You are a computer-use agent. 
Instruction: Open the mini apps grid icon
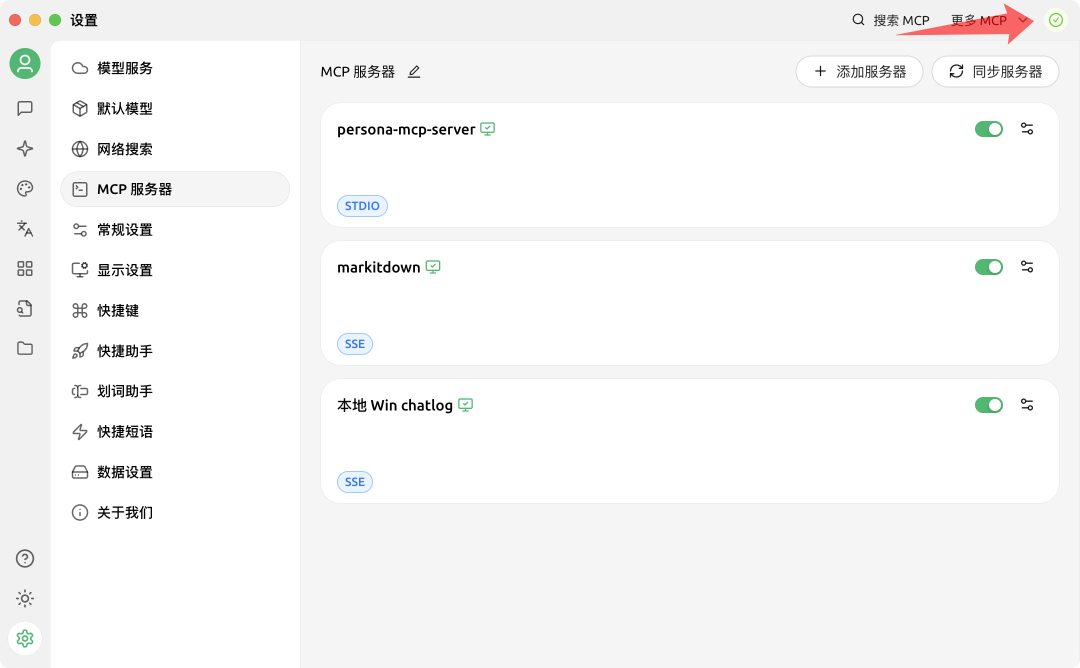click(25, 269)
